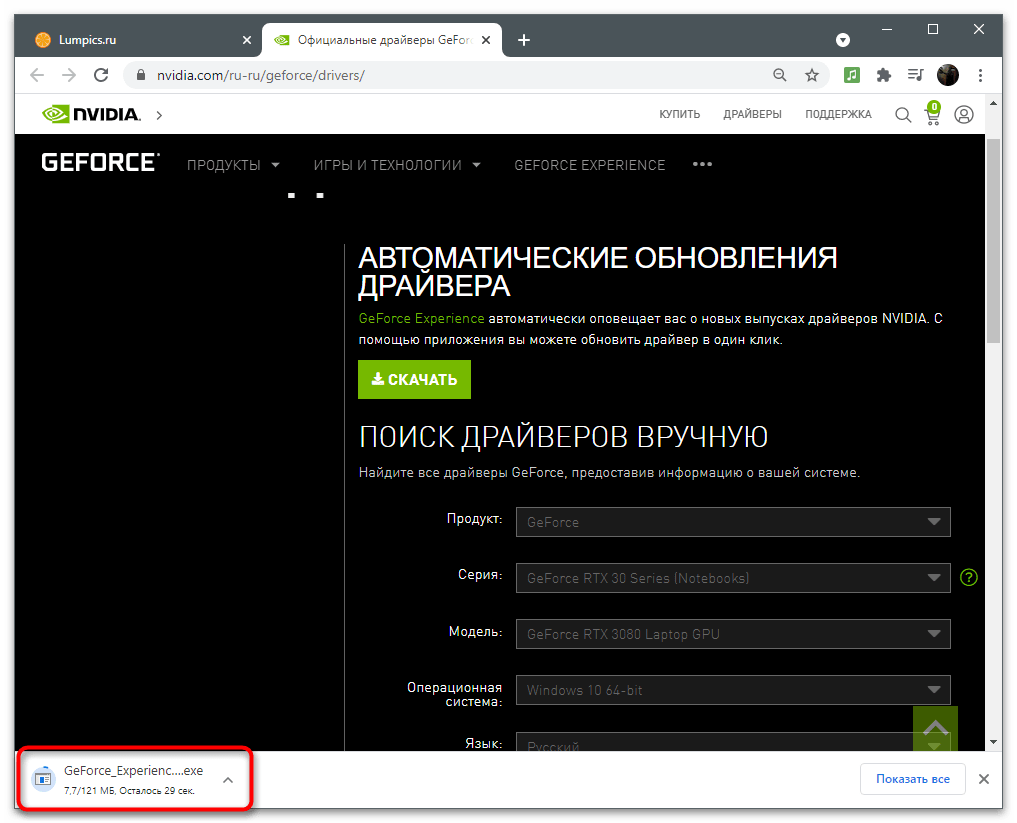View site information lock icon
Image resolution: width=1017 pixels, height=823 pixels.
pos(141,75)
